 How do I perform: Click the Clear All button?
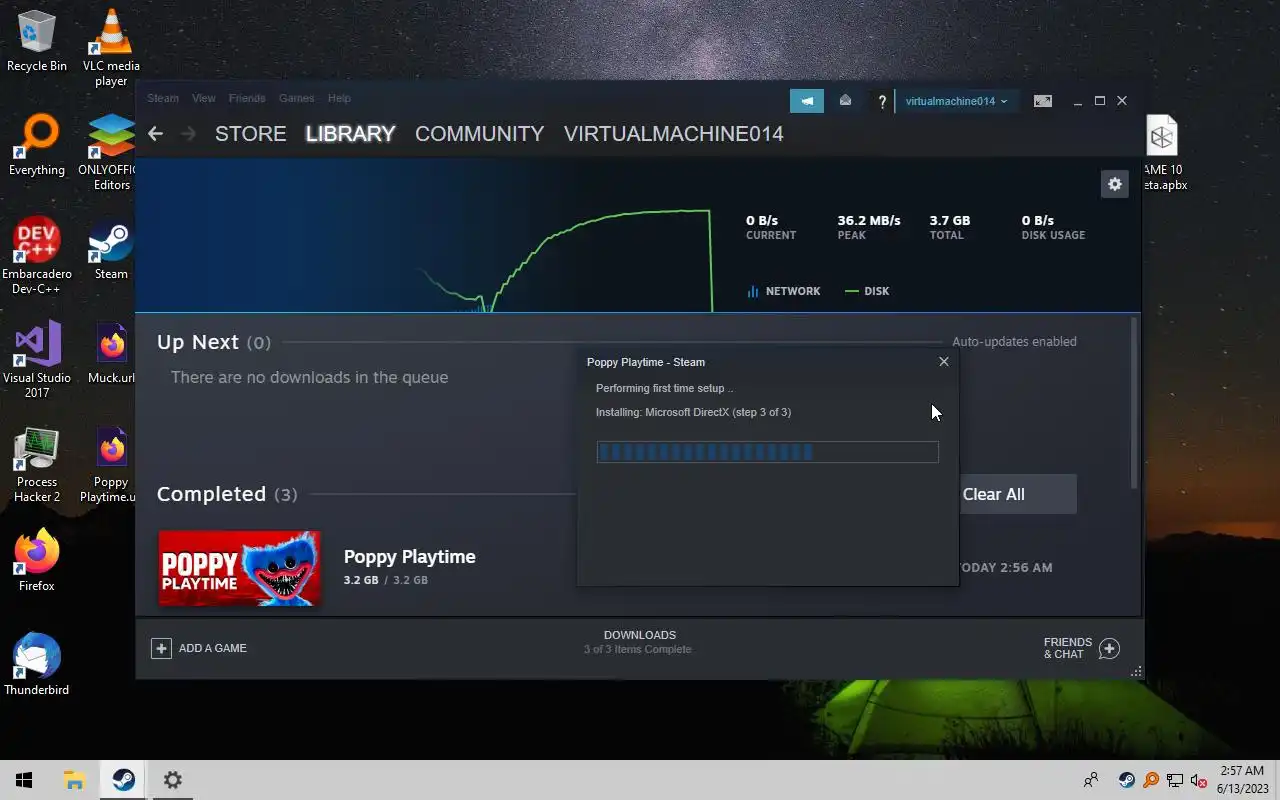click(x=1018, y=494)
